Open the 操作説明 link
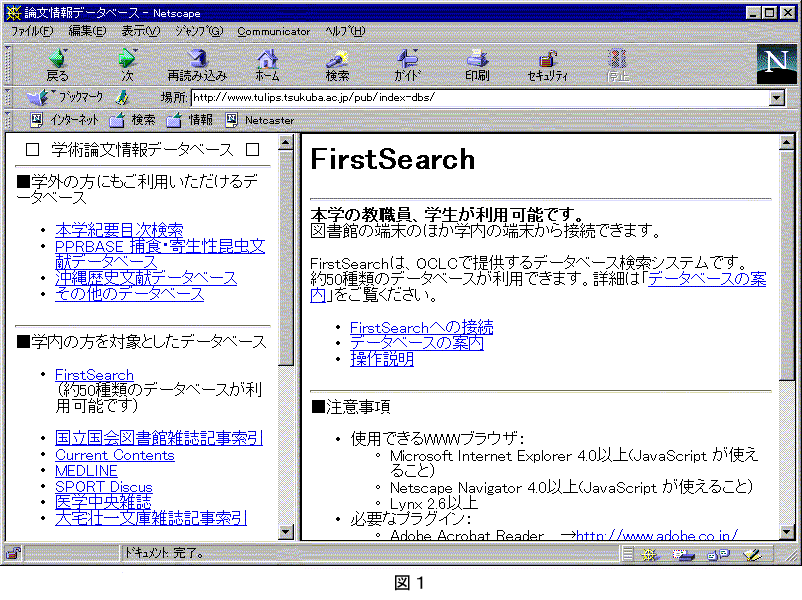802x600 pixels. (382, 359)
